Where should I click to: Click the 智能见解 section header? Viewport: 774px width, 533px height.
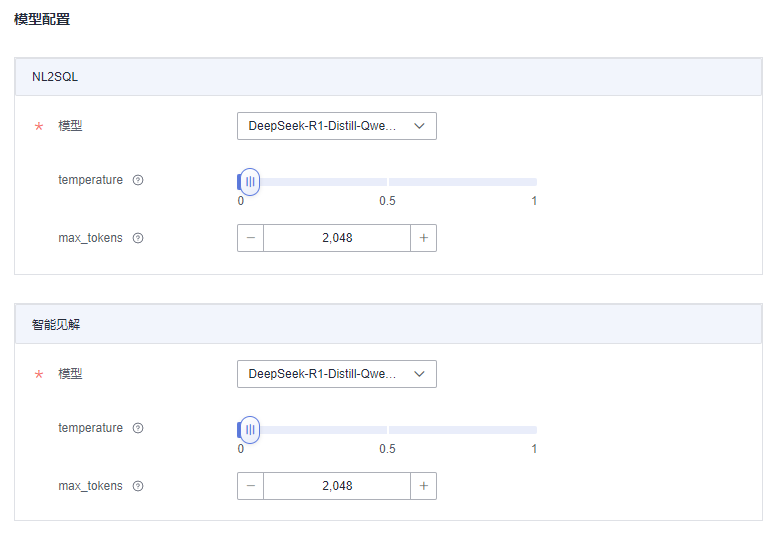(x=388, y=325)
